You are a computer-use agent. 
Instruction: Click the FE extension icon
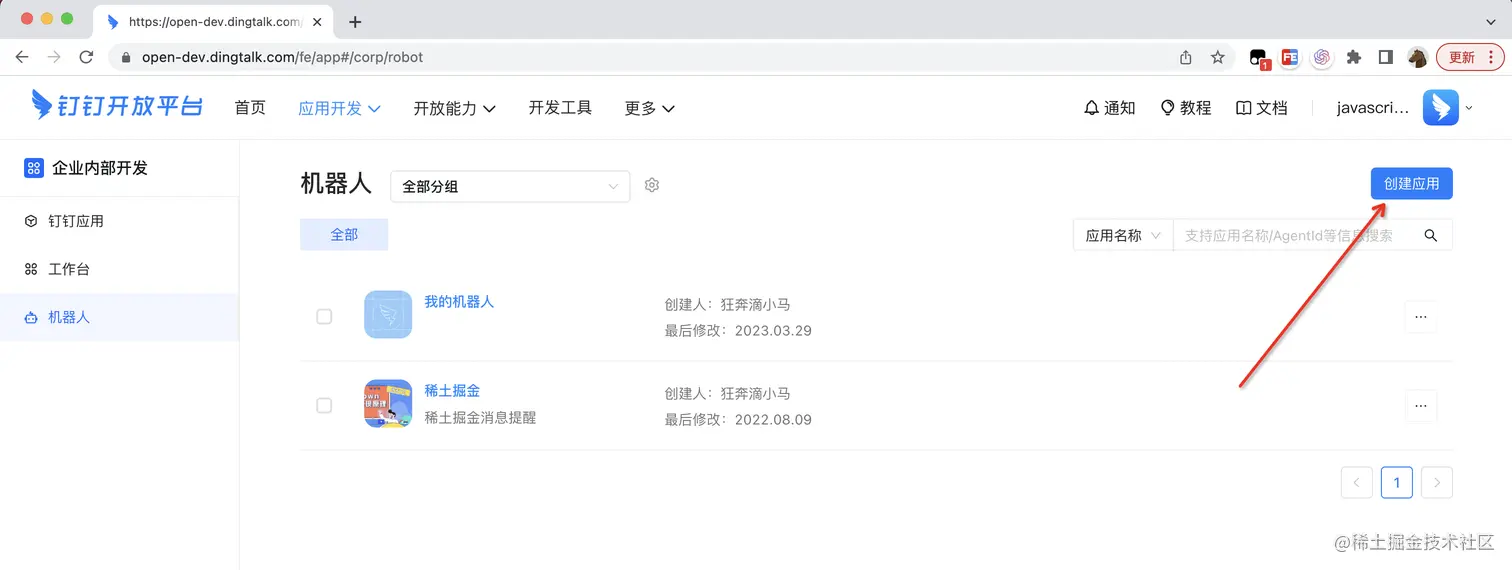click(1290, 57)
